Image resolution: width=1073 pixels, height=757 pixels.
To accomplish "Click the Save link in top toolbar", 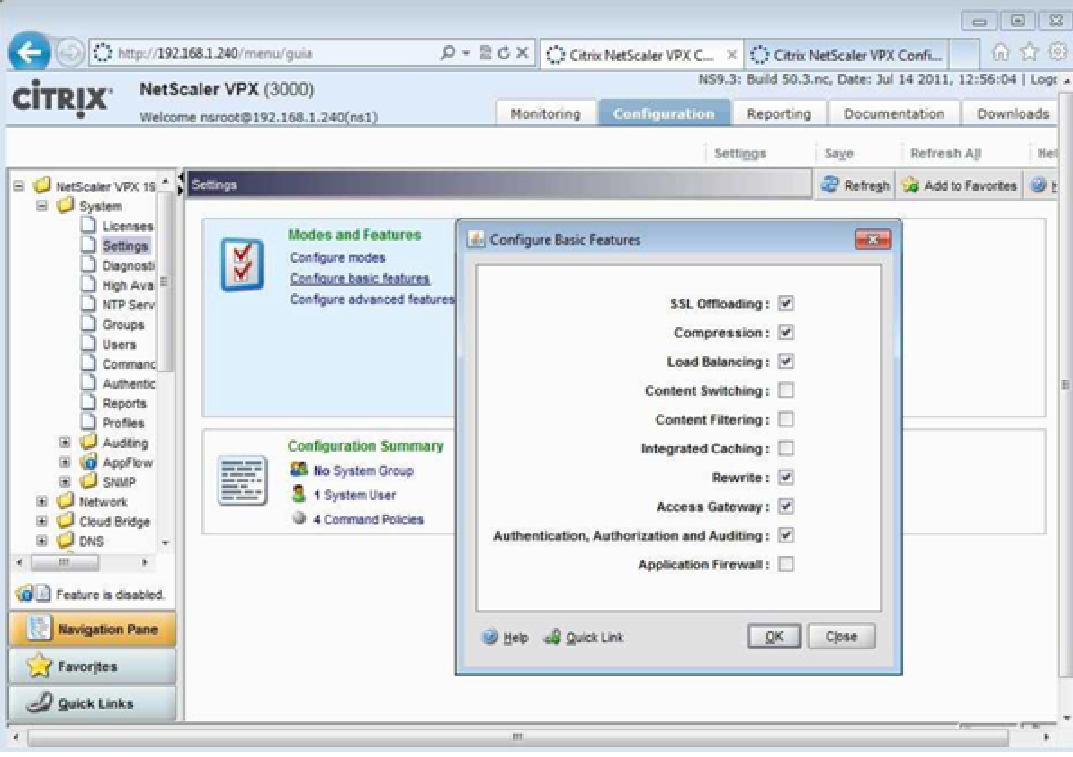I will 839,153.
